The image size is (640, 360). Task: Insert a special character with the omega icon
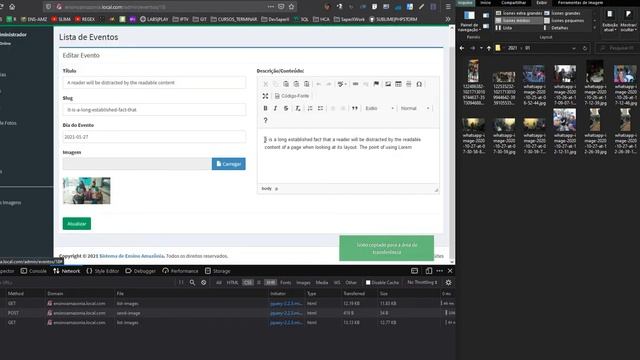point(419,84)
